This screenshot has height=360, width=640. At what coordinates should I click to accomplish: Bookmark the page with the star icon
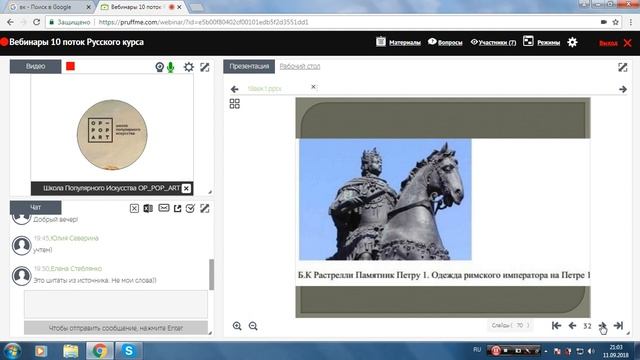616,22
